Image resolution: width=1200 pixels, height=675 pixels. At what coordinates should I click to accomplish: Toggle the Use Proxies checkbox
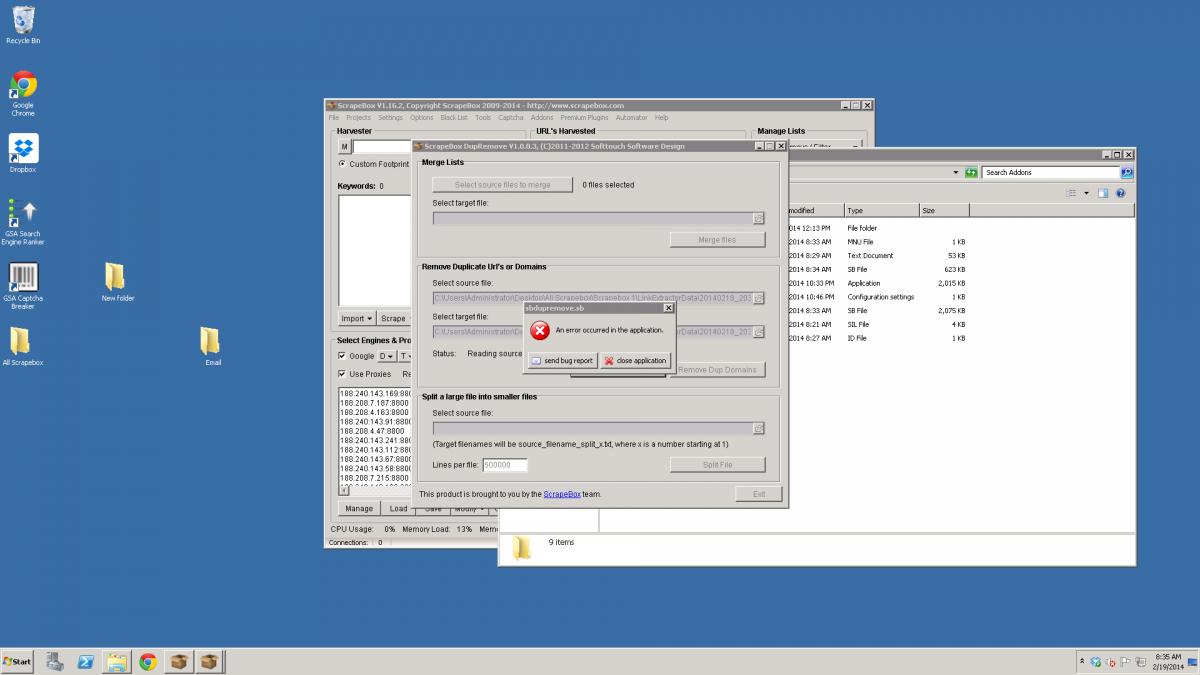click(x=342, y=374)
